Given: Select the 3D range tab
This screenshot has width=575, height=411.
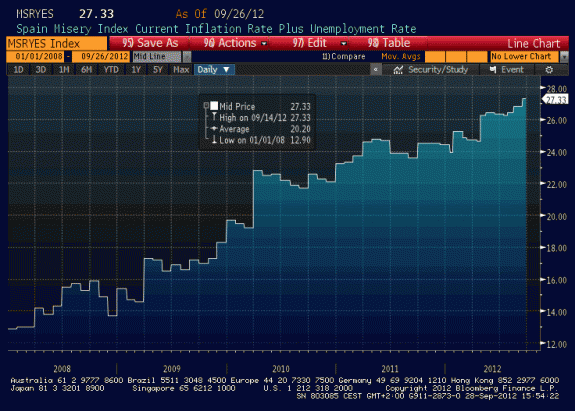Looking at the screenshot, I should pyautogui.click(x=41, y=69).
